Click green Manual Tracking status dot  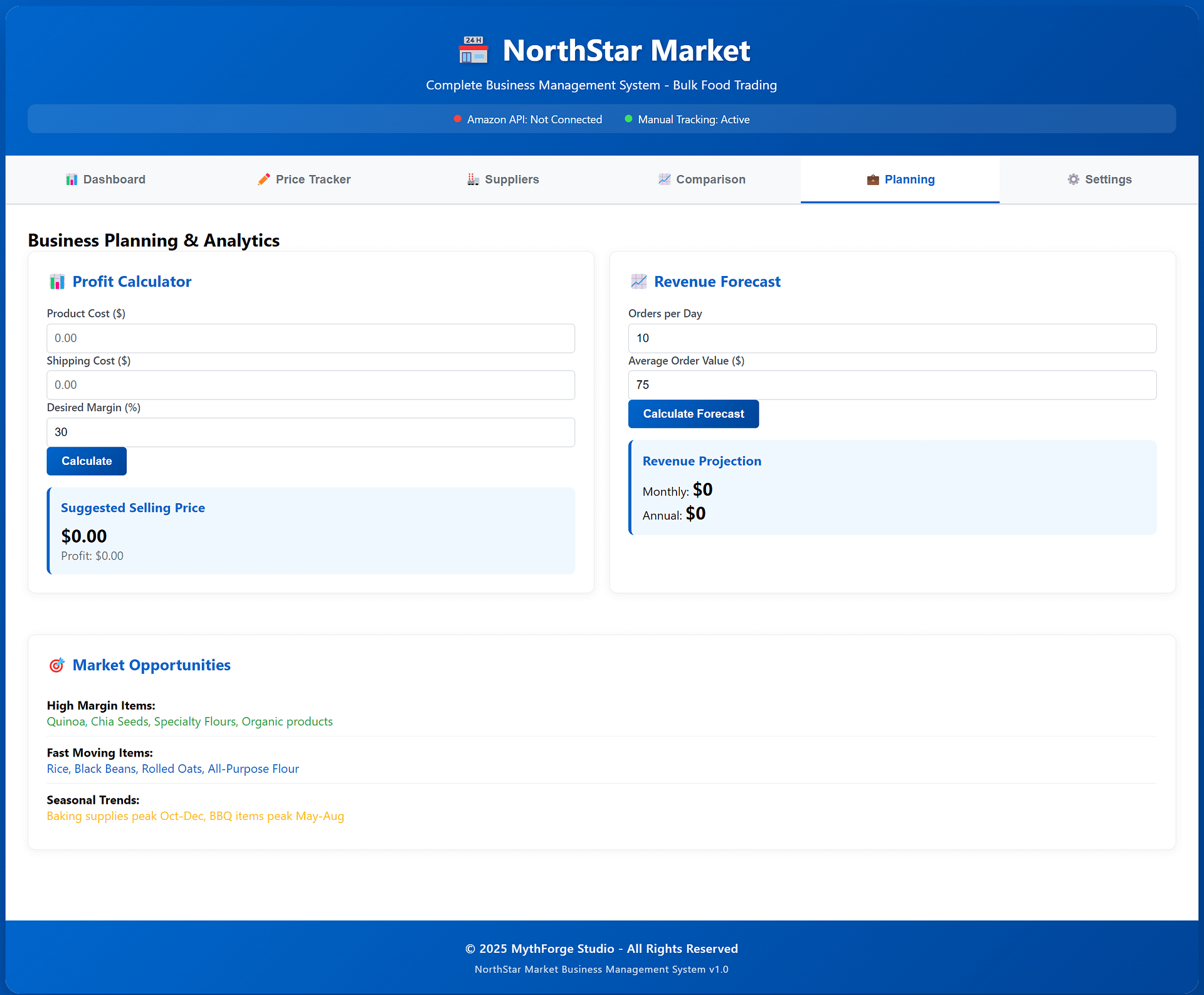[x=628, y=119]
